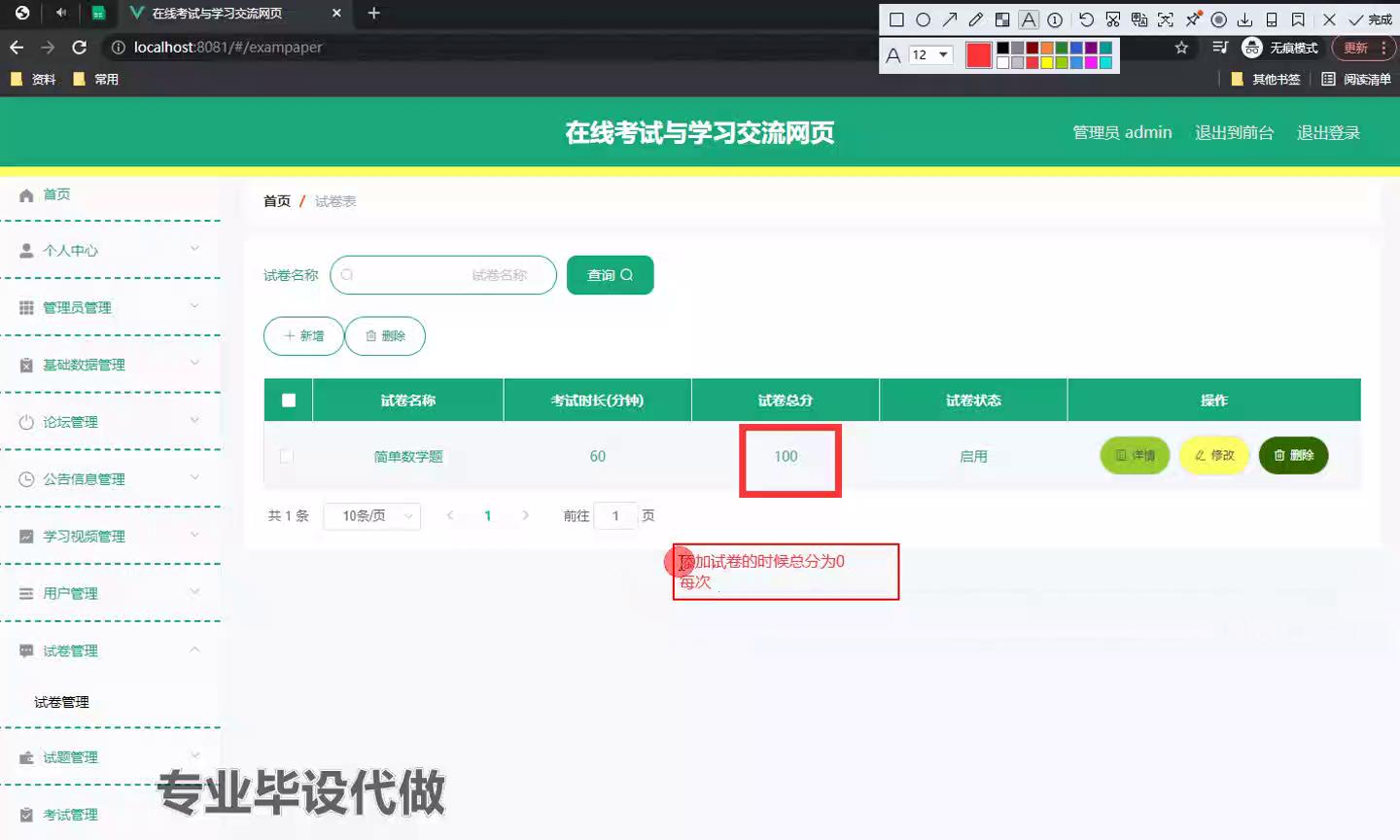The width and height of the screenshot is (1400, 840).
Task: Click the 新增 add button
Action: [x=303, y=336]
